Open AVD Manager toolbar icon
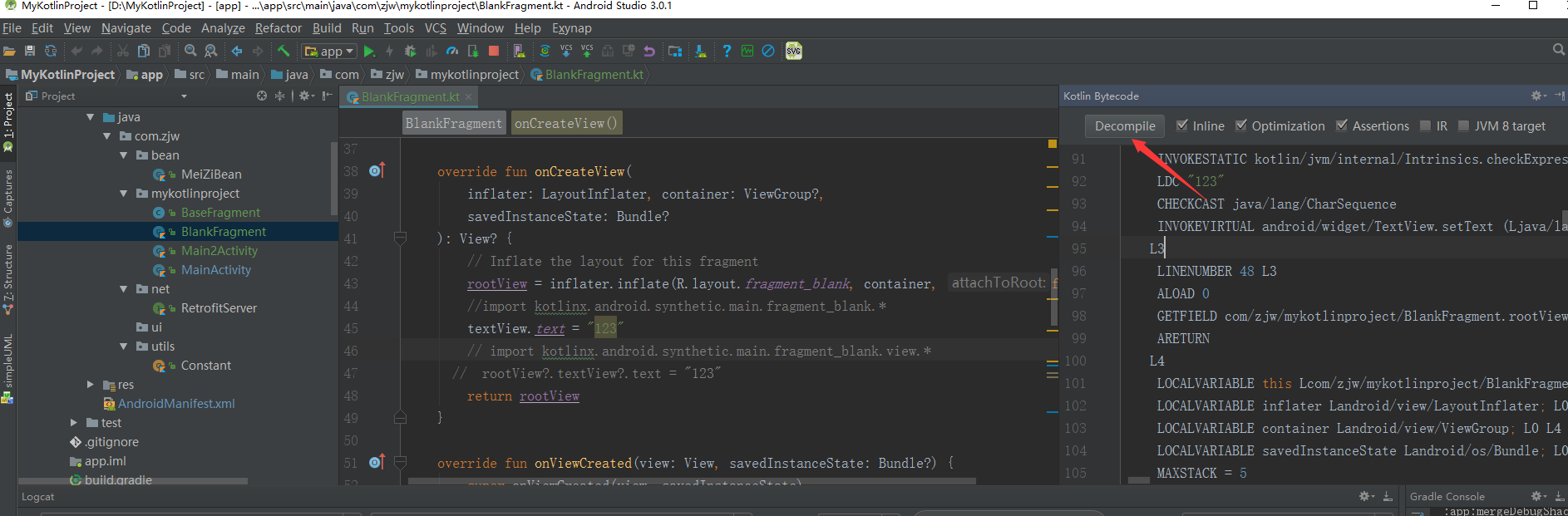Screen dimensions: 1568x516 [x=519, y=51]
